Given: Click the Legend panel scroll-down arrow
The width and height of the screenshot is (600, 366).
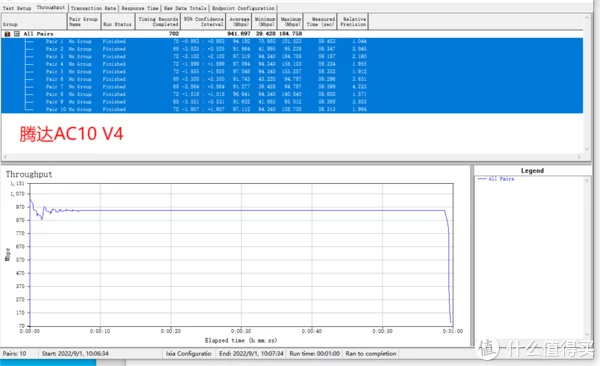Looking at the screenshot, I should click(587, 334).
